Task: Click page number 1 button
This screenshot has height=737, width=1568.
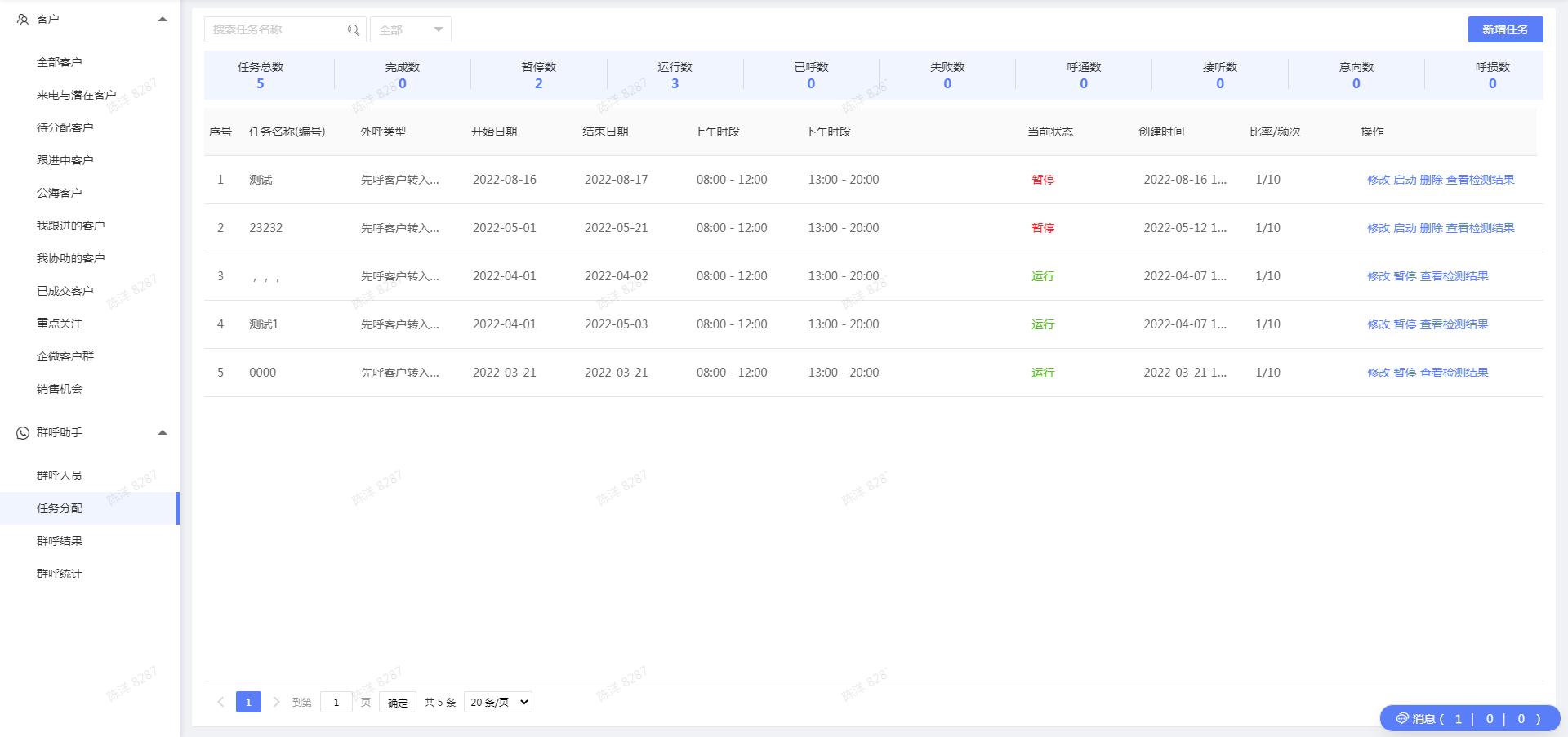Action: pos(248,702)
